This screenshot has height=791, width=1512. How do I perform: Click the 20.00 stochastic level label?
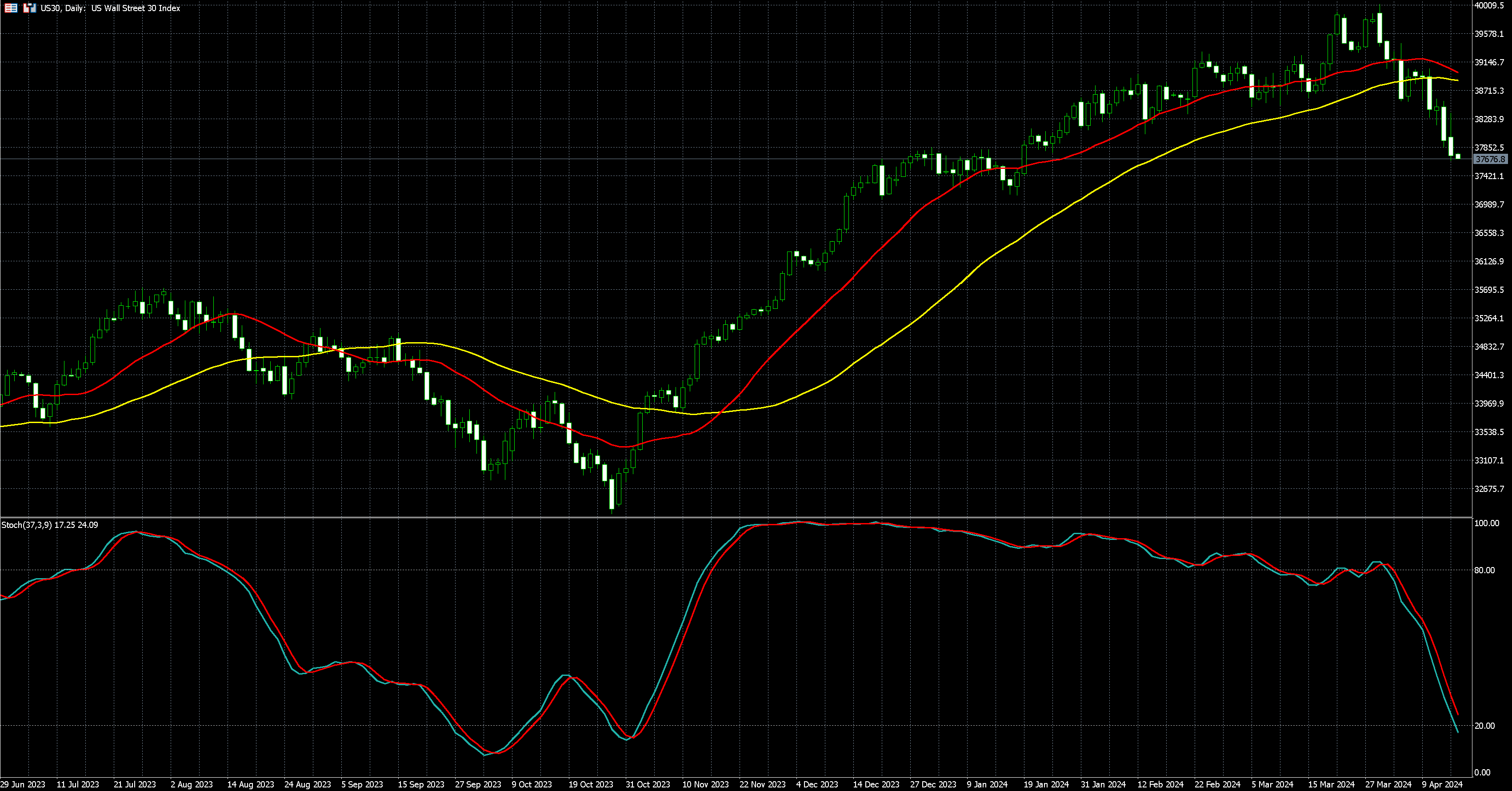[x=1484, y=726]
